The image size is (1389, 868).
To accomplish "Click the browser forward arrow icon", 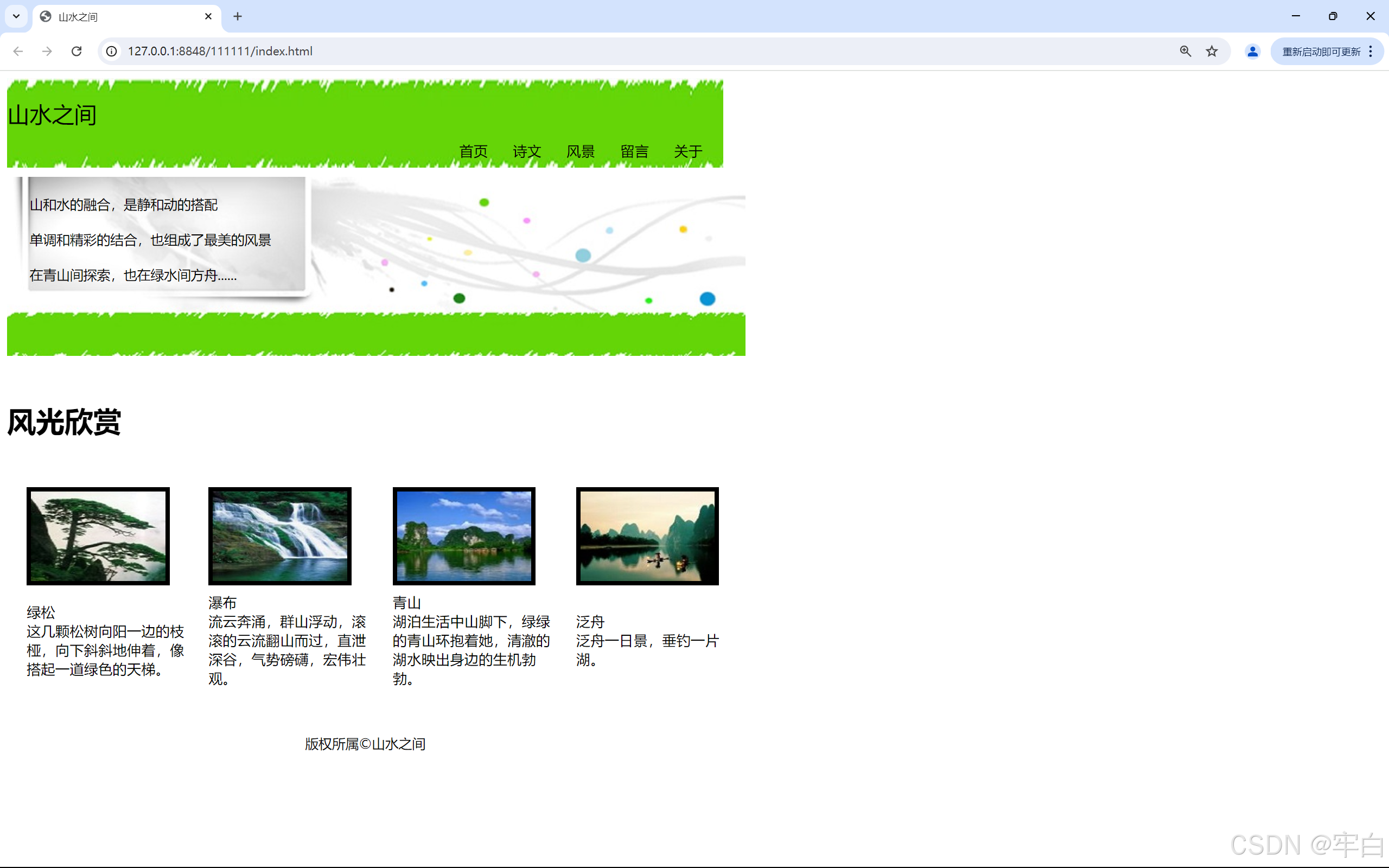I will click(47, 51).
